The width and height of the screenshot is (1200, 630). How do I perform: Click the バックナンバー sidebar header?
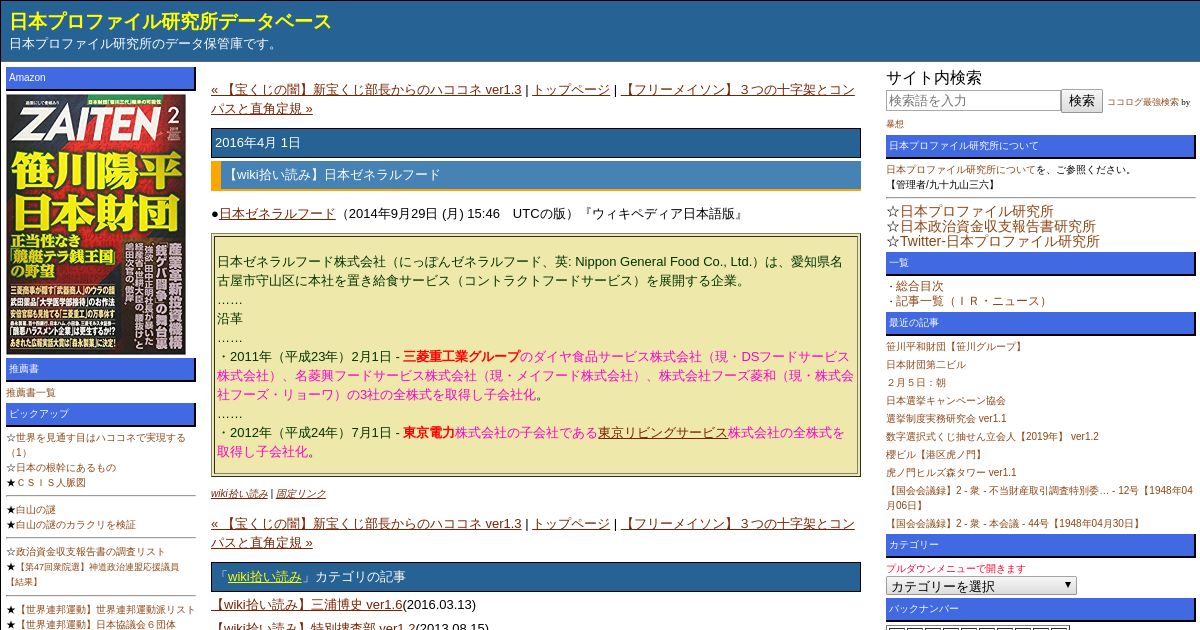(x=1041, y=609)
